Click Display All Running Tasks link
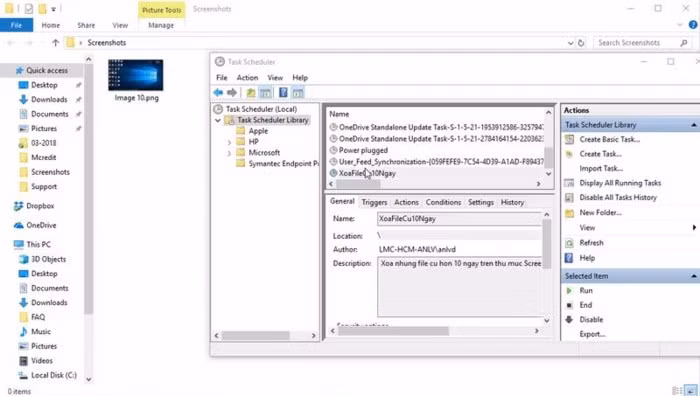 pos(620,183)
